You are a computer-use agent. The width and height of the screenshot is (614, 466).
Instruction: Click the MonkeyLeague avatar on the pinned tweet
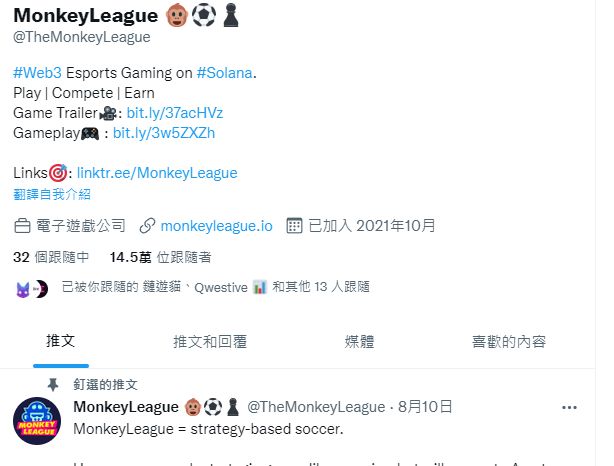[x=37, y=421]
